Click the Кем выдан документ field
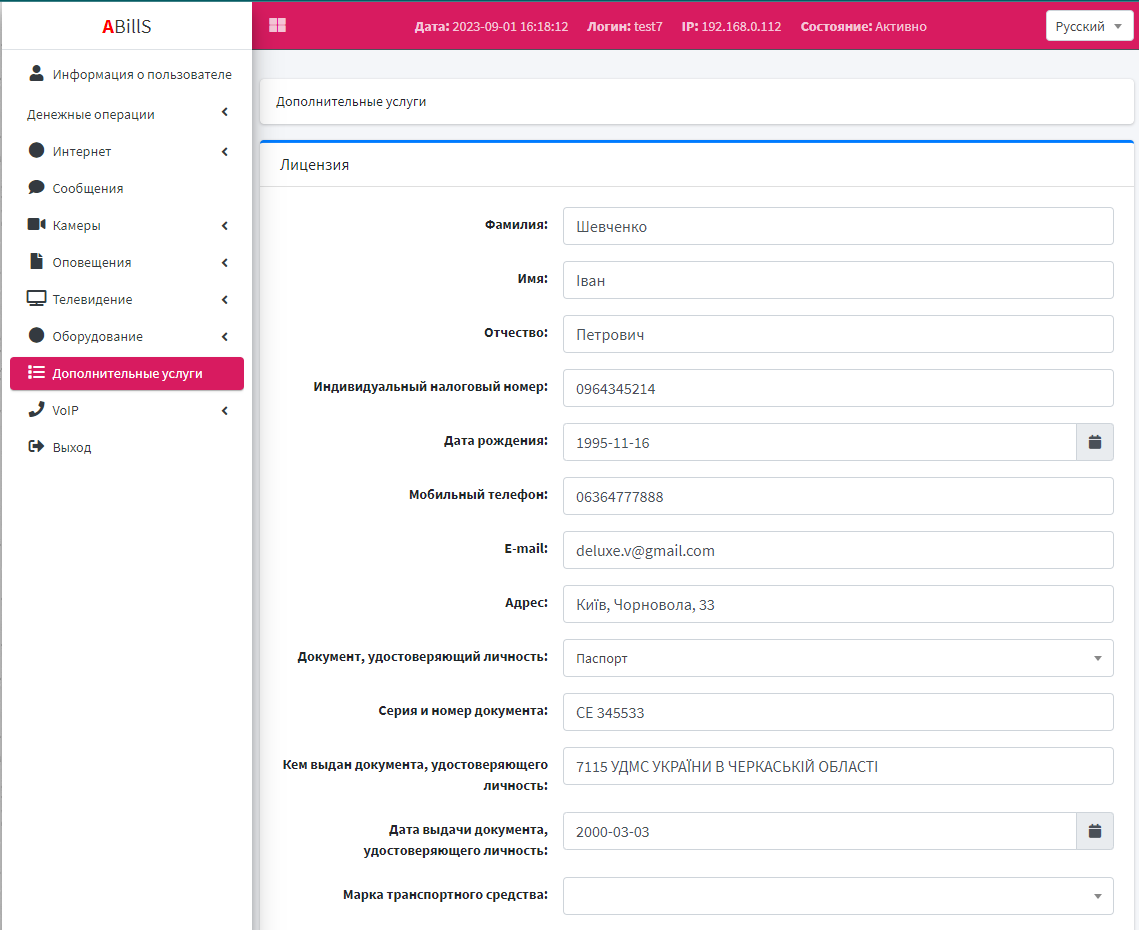Screen dimensions: 1139x930 pos(838,766)
